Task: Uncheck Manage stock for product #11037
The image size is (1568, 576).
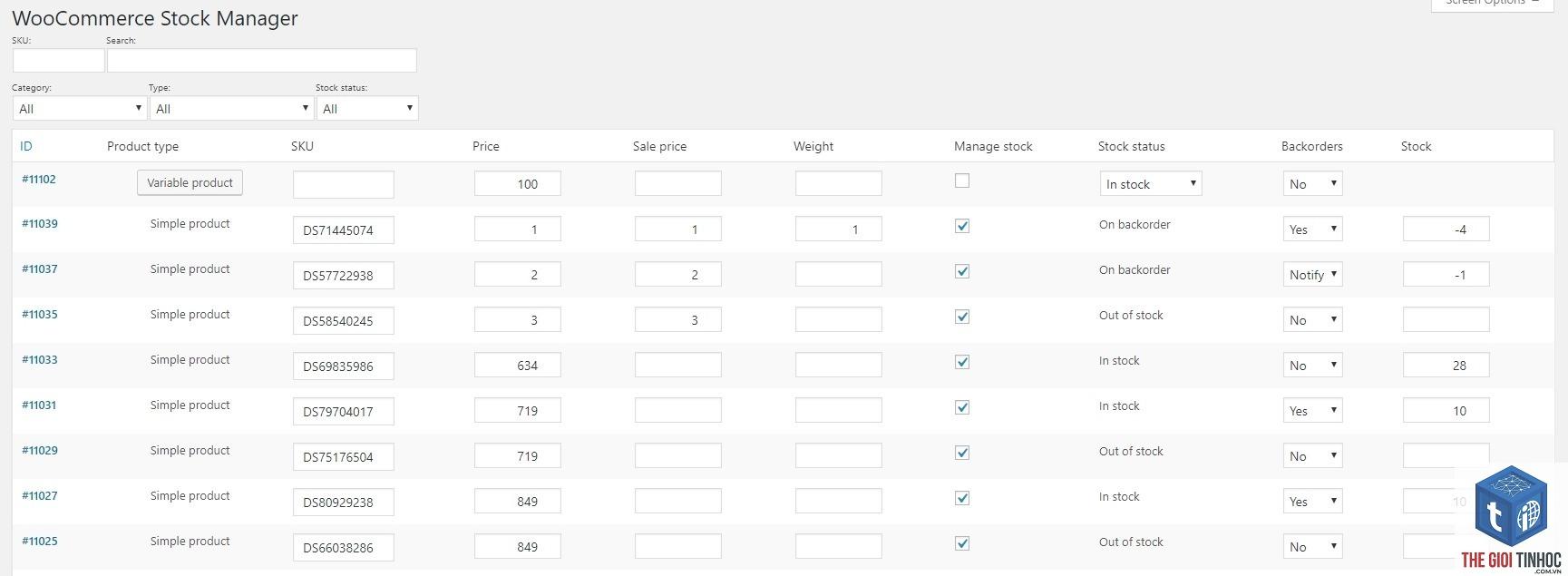Action: [962, 271]
